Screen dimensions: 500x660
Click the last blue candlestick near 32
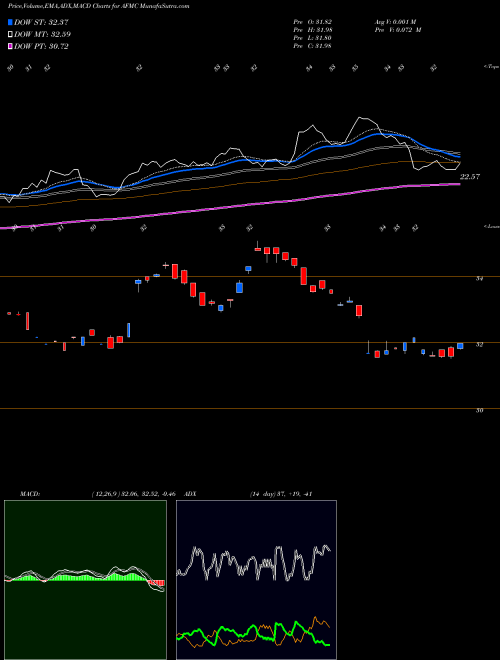click(x=460, y=346)
